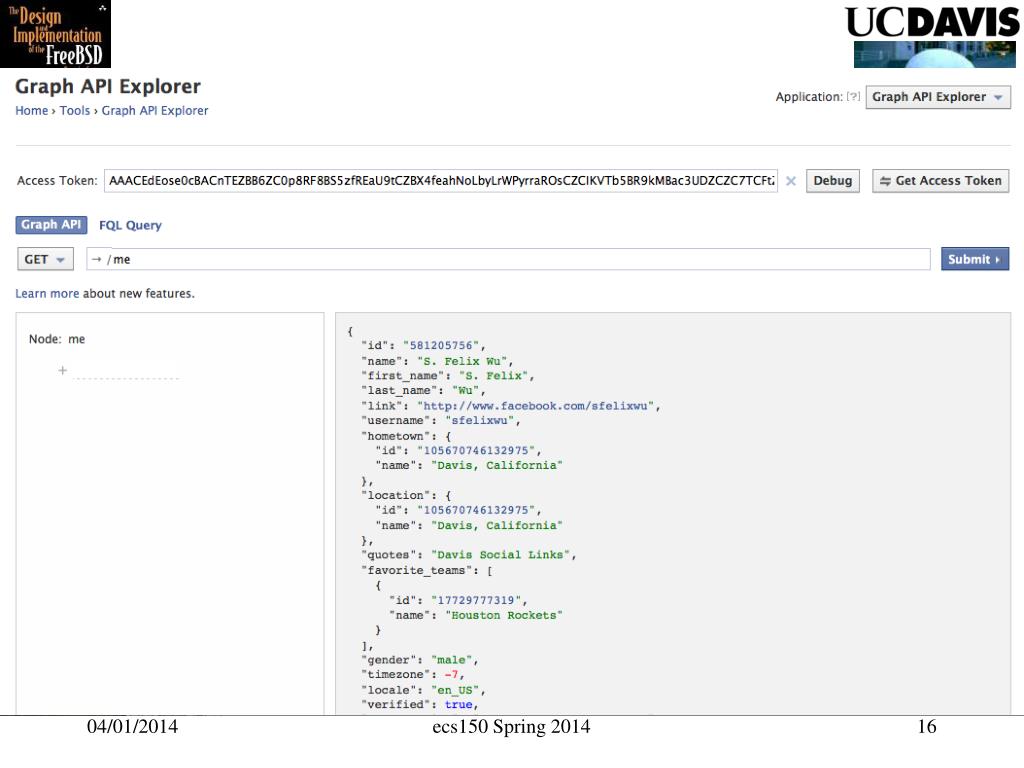Click the gender value "male"
The height and width of the screenshot is (768, 1024).
[451, 660]
